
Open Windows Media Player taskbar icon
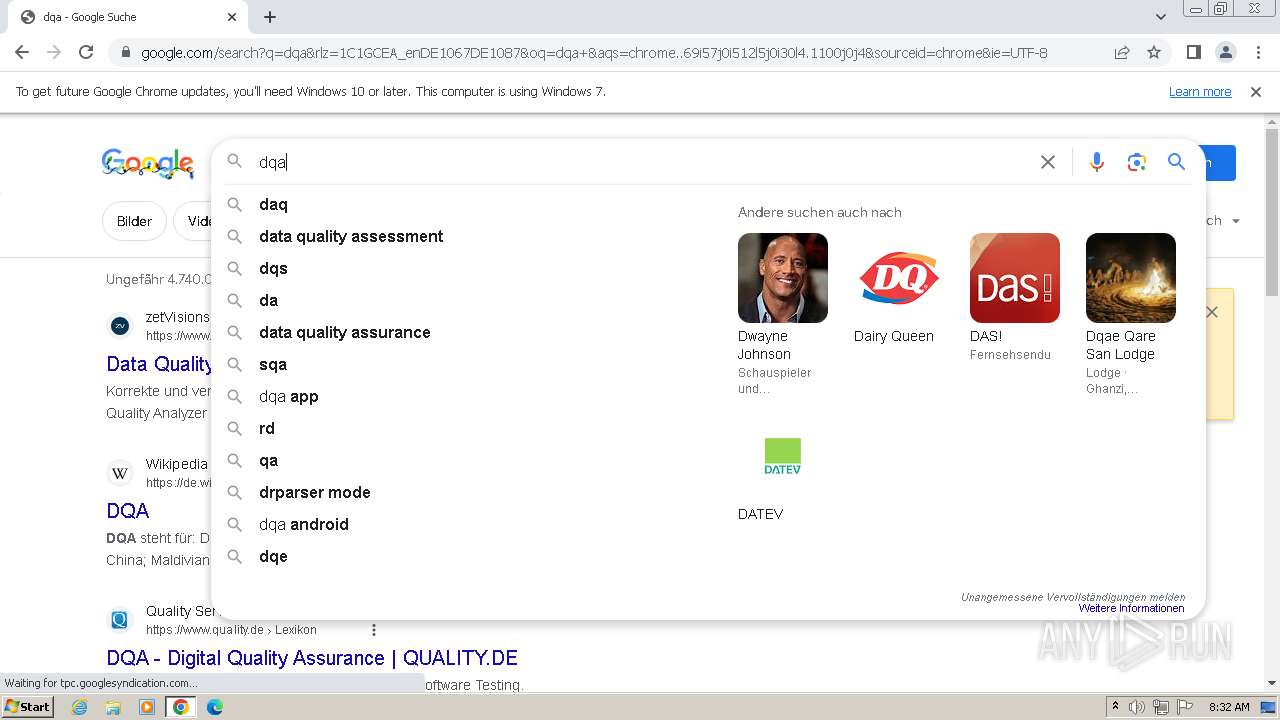(x=147, y=707)
